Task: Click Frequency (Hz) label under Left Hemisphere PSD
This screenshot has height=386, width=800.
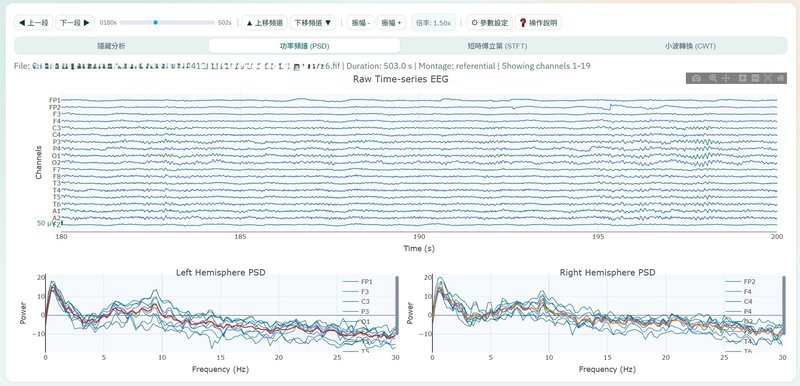Action: [x=220, y=369]
